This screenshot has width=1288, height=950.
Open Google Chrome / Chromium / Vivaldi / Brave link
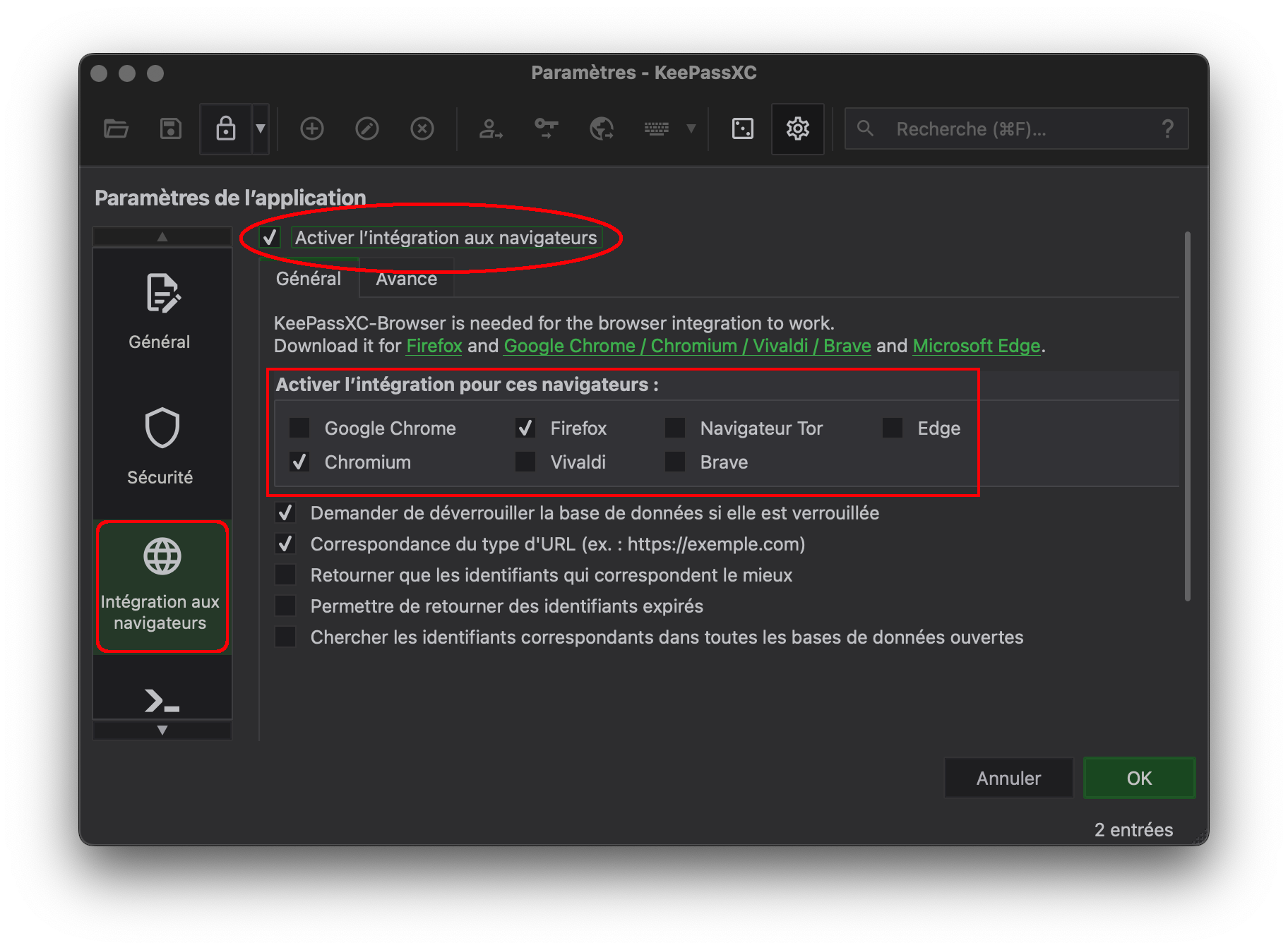[x=687, y=346]
